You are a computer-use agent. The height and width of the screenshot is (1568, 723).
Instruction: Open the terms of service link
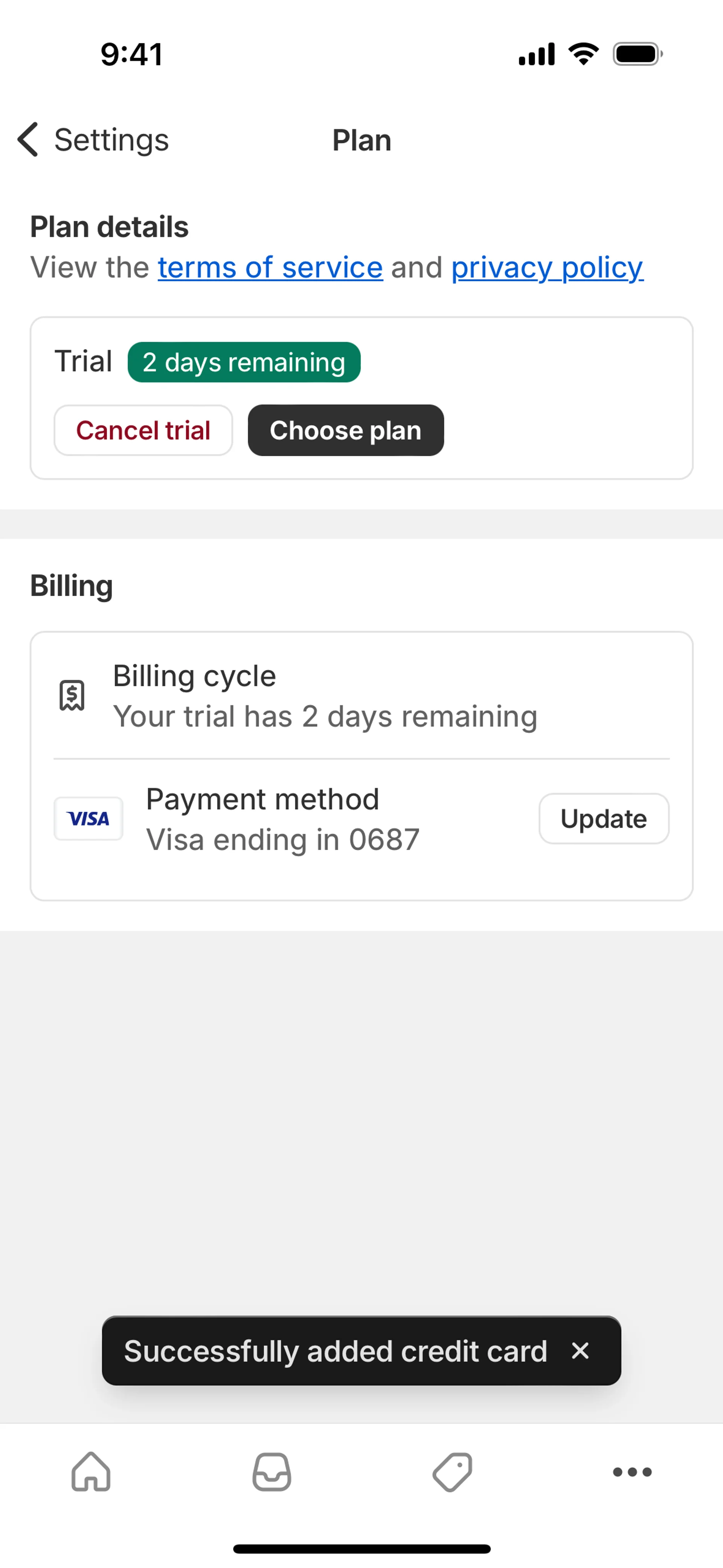pos(270,267)
